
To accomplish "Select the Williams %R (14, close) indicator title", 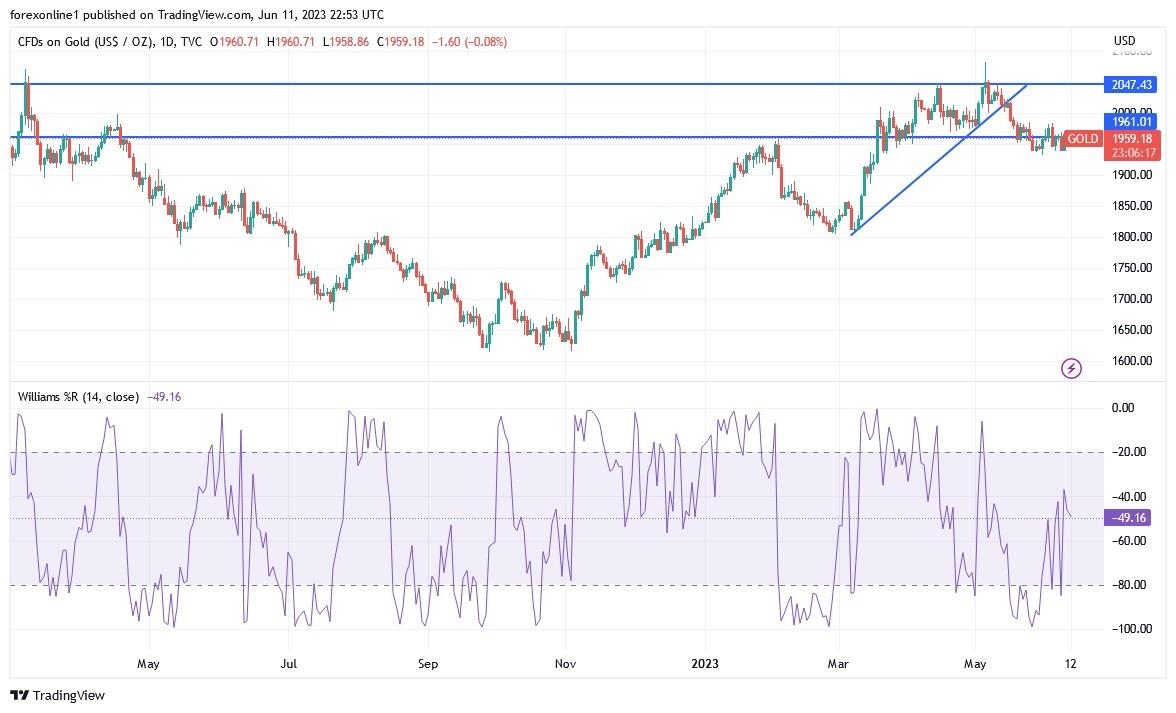I will pyautogui.click(x=78, y=396).
